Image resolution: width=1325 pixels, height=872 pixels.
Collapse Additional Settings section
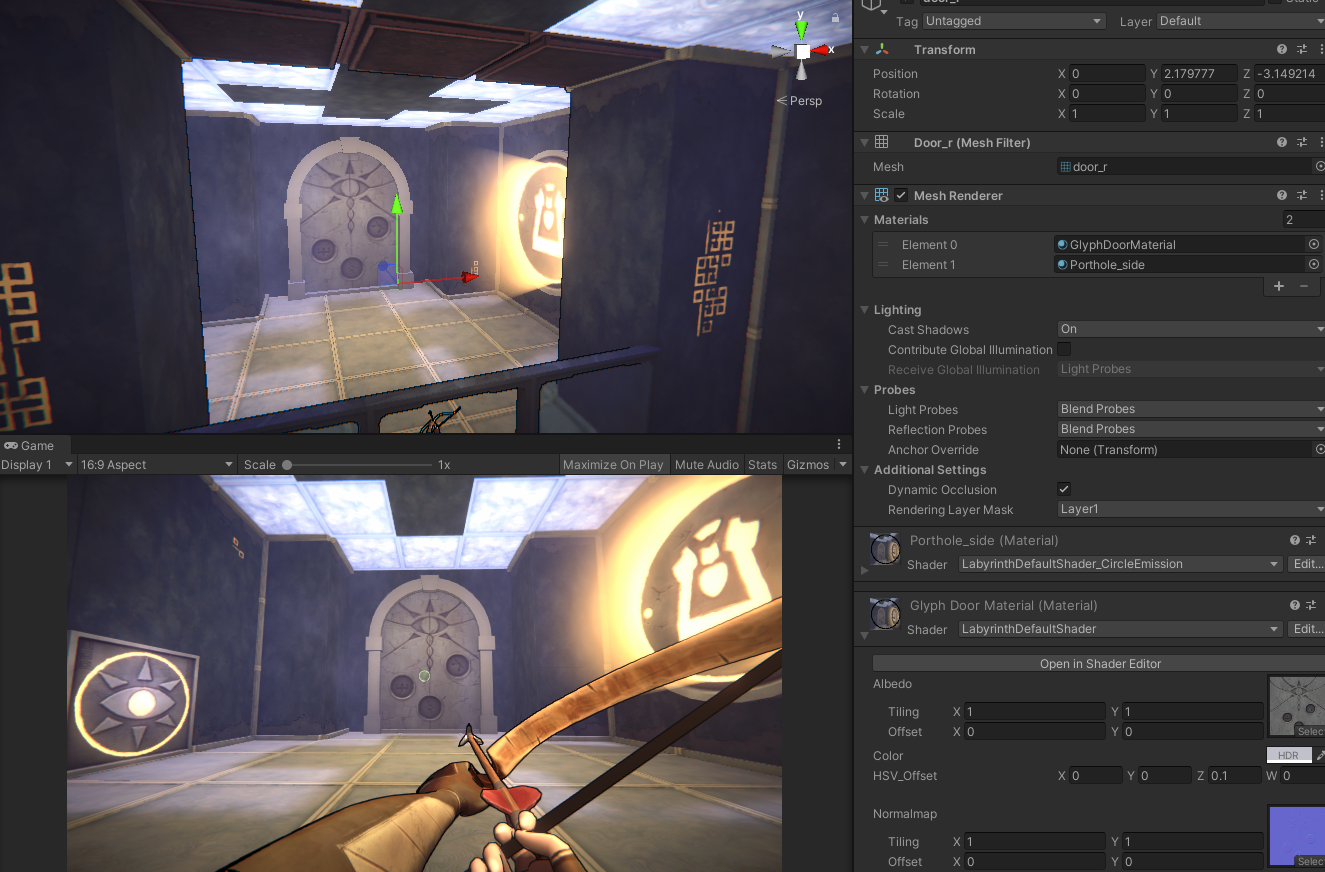click(865, 469)
